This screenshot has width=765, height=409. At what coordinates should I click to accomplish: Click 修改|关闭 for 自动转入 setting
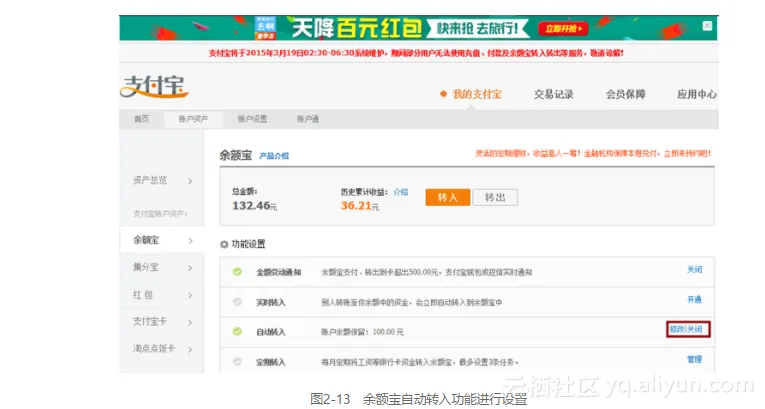(687, 329)
